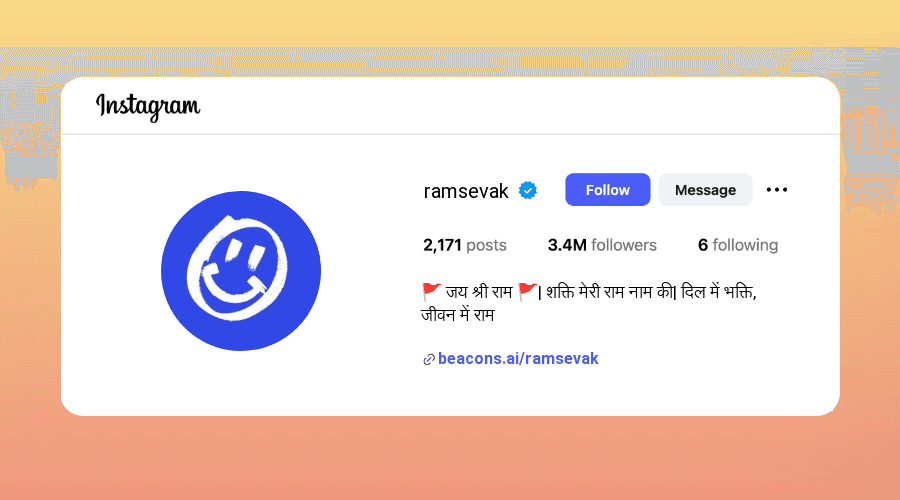Click the Instagram wordmark logo
The width and height of the screenshot is (900, 500).
click(x=148, y=107)
